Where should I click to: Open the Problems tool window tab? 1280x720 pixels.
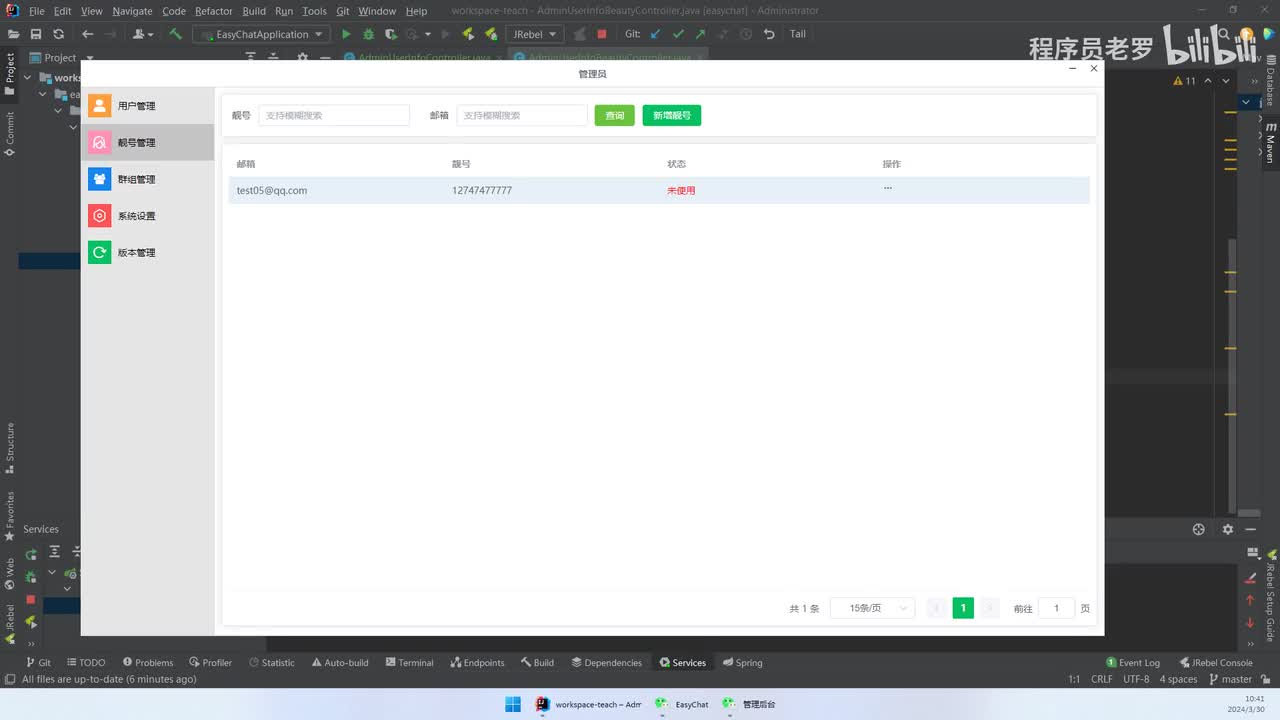pos(148,662)
